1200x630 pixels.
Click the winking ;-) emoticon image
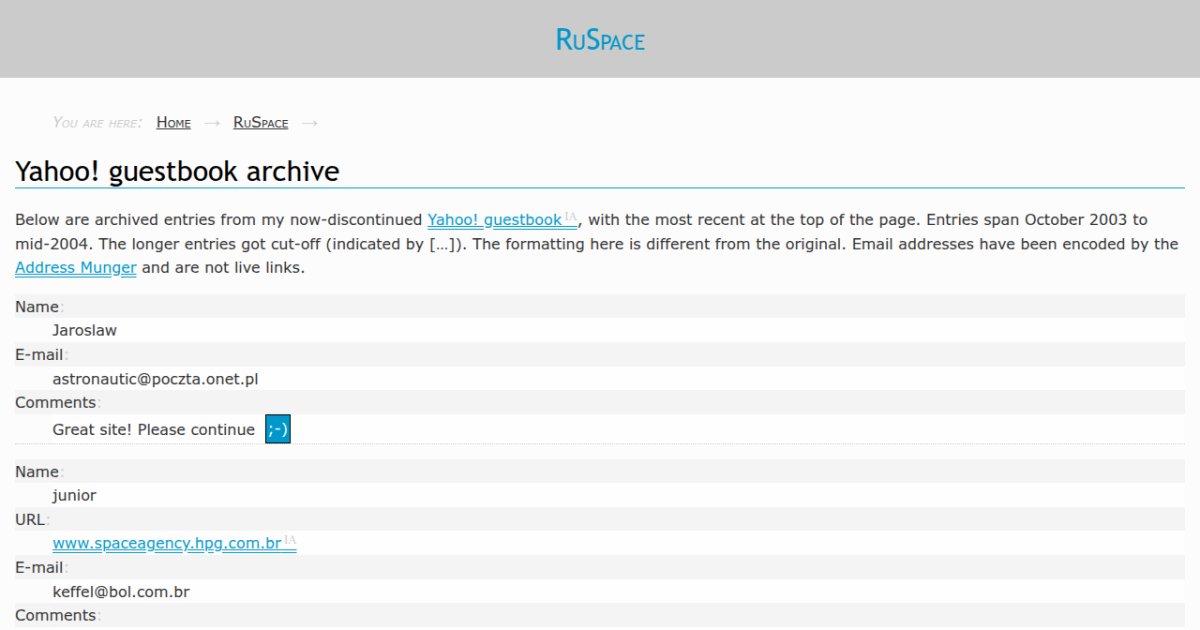[x=277, y=428]
